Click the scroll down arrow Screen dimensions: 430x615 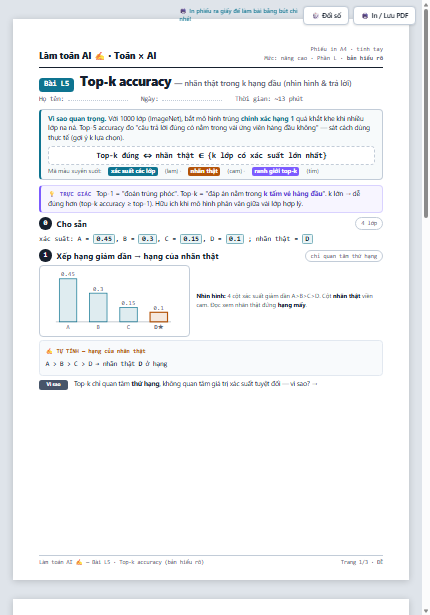point(426,611)
